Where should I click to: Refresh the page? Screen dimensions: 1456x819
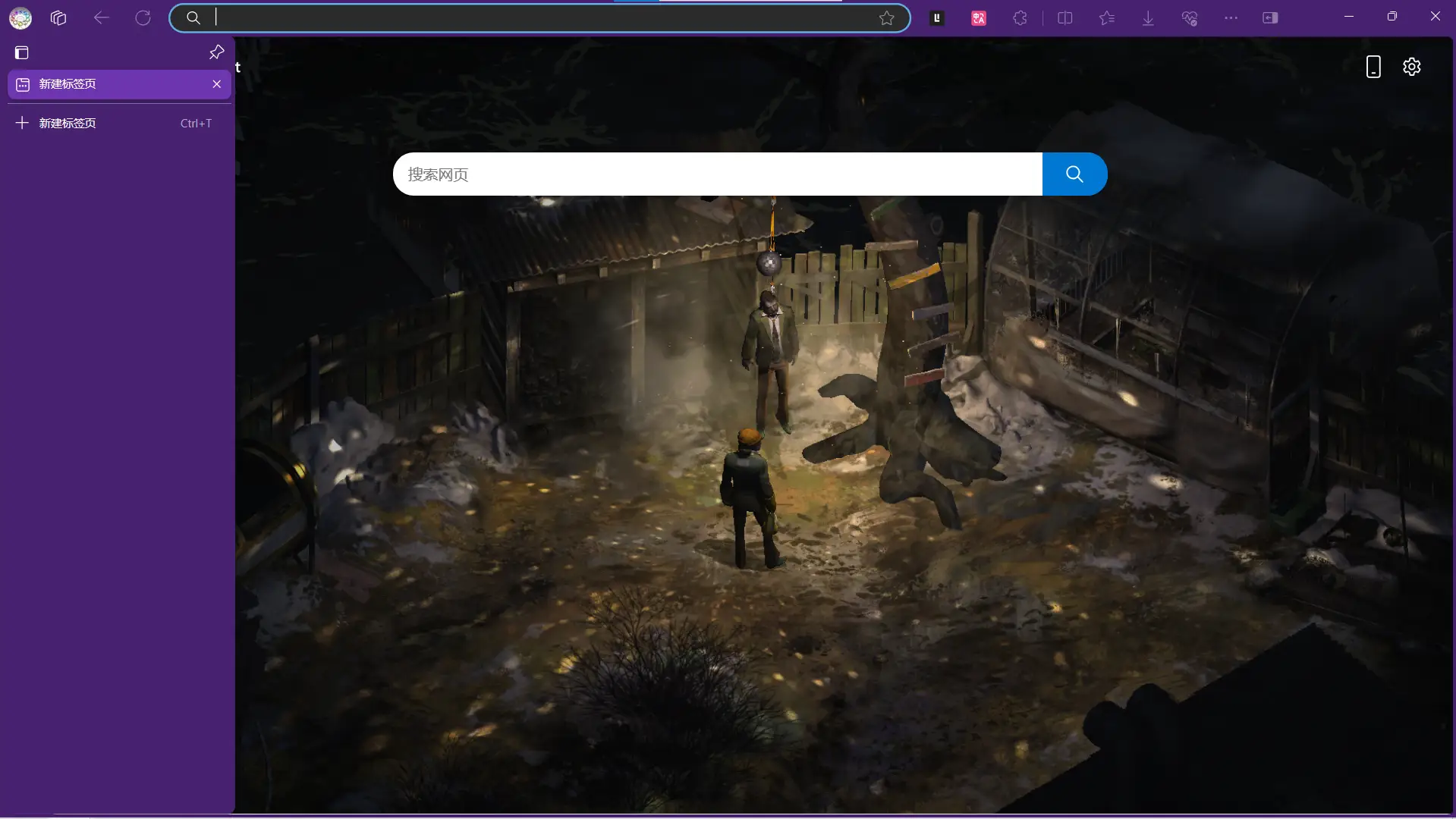pyautogui.click(x=143, y=17)
